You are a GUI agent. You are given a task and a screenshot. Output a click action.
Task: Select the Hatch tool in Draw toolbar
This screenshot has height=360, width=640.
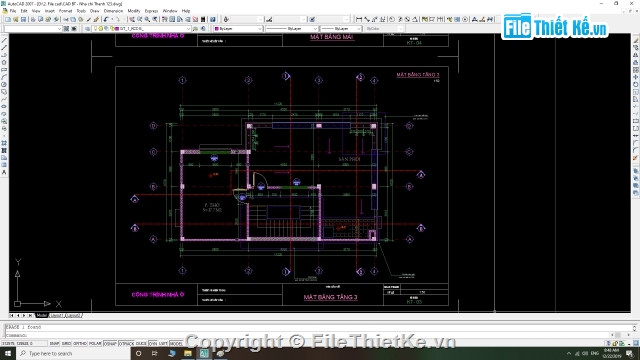click(4, 143)
